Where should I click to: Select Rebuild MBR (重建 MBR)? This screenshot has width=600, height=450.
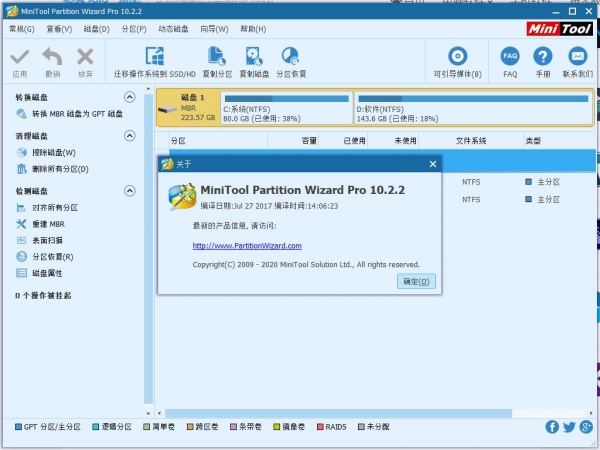(41, 224)
